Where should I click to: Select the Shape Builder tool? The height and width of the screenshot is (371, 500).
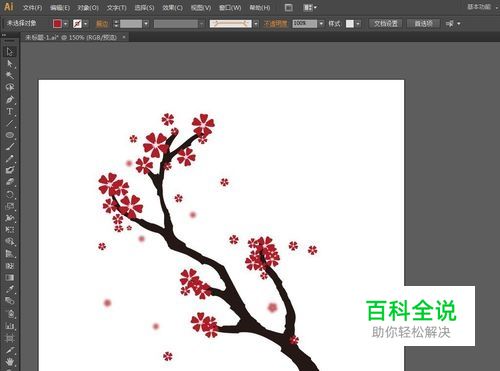pyautogui.click(x=10, y=242)
